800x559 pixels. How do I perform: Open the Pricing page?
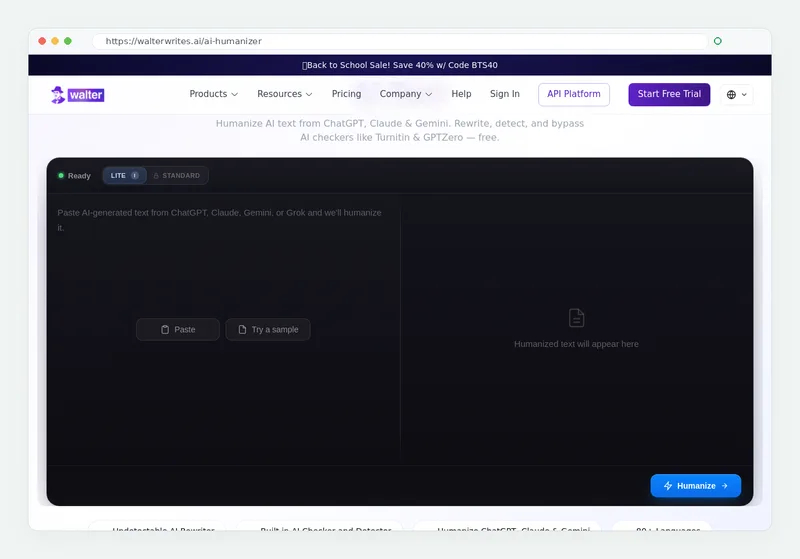pos(346,94)
